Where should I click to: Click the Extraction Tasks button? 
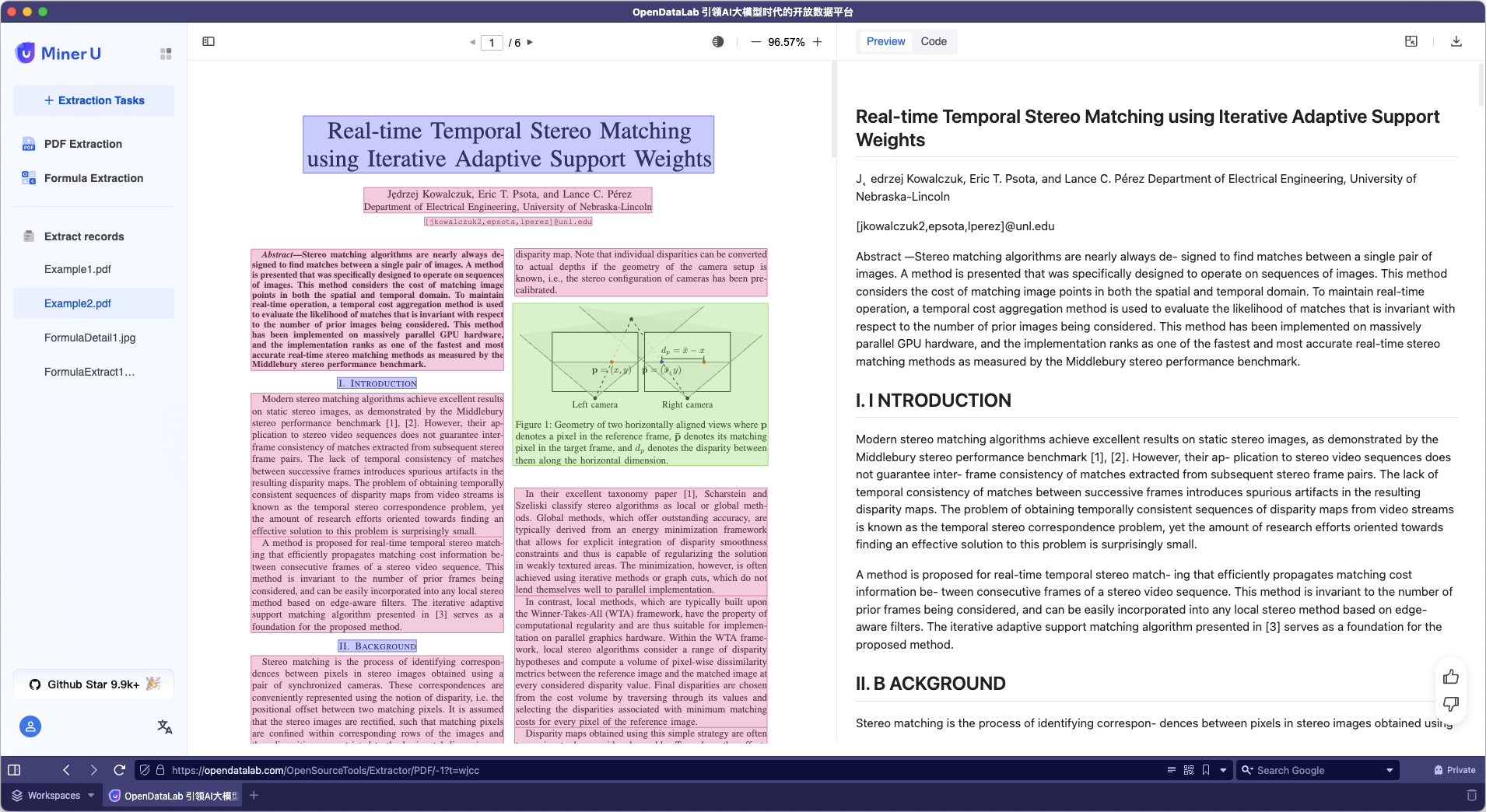coord(94,100)
